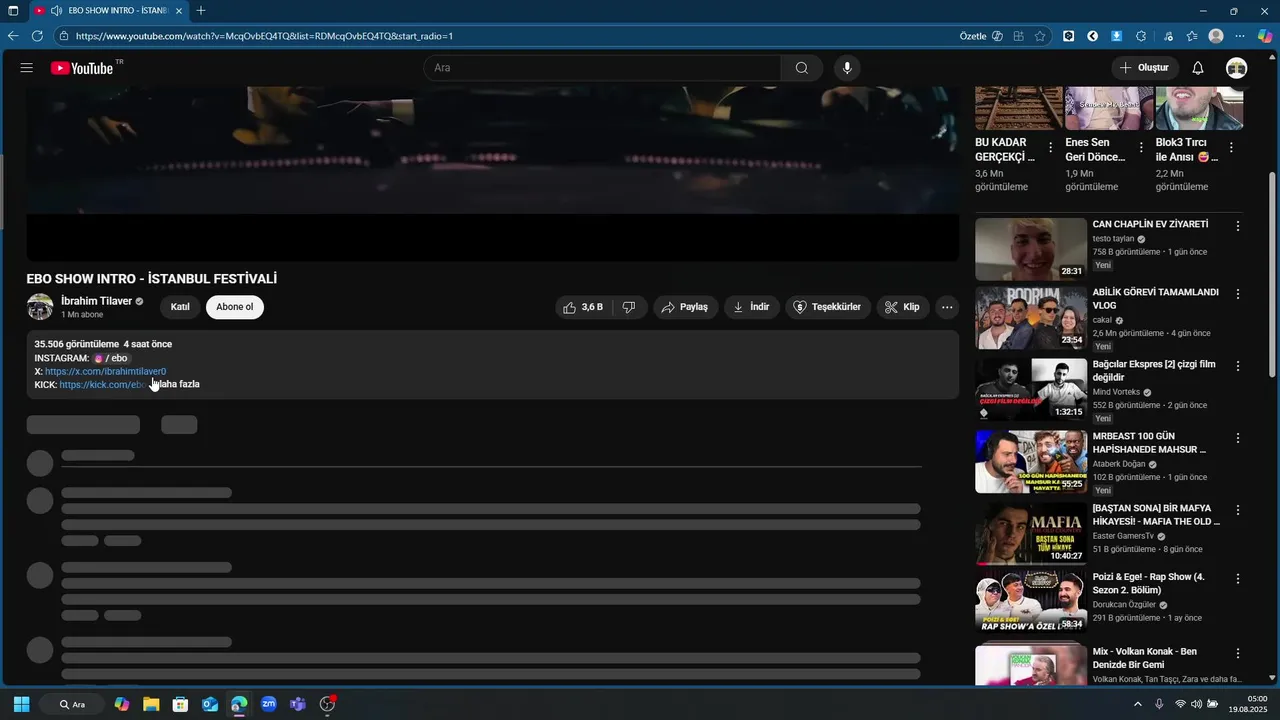
Task: Open options for MRBEAST 100 GÜN video
Action: tap(1238, 438)
